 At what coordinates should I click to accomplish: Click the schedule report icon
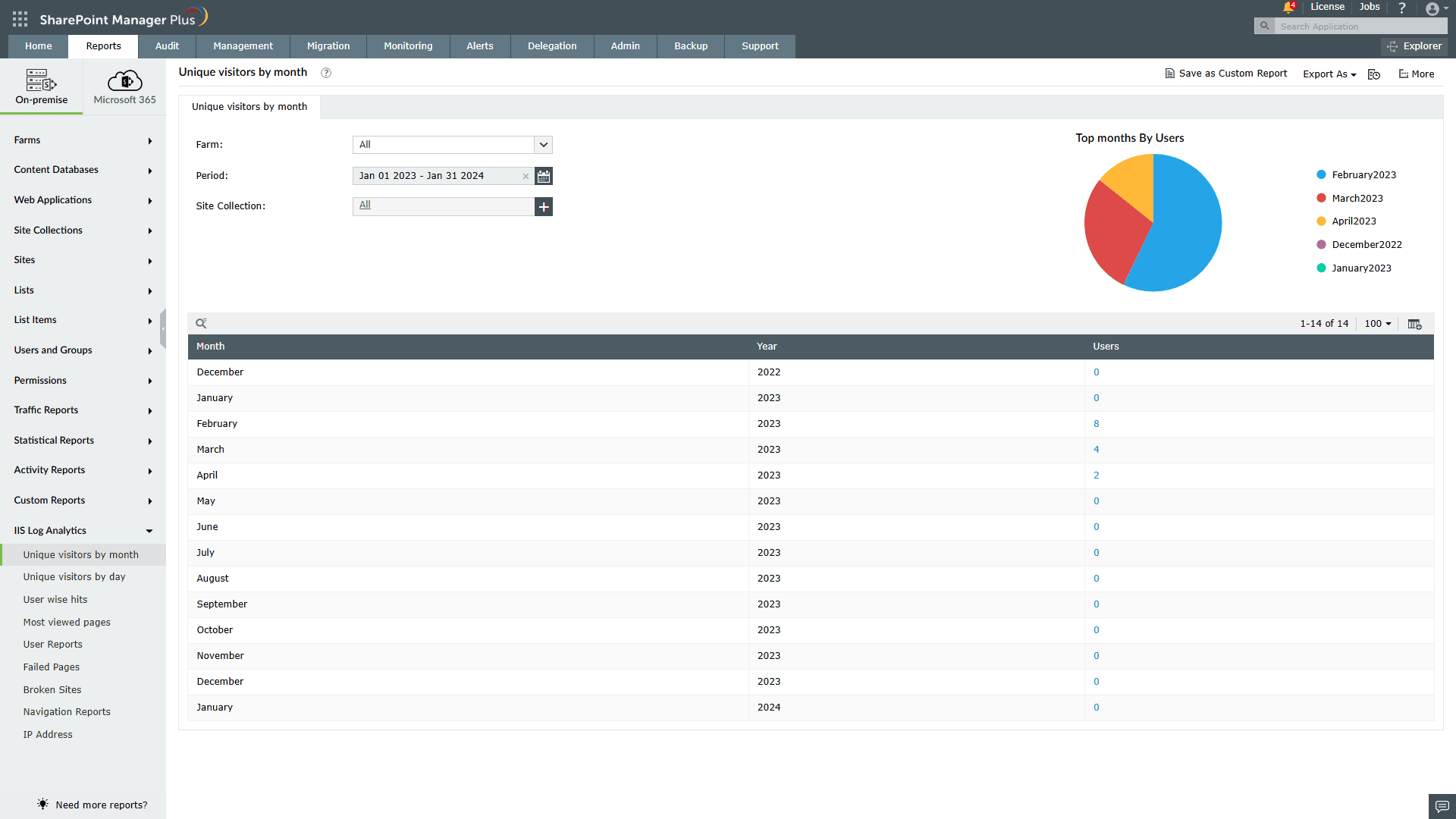click(1374, 74)
